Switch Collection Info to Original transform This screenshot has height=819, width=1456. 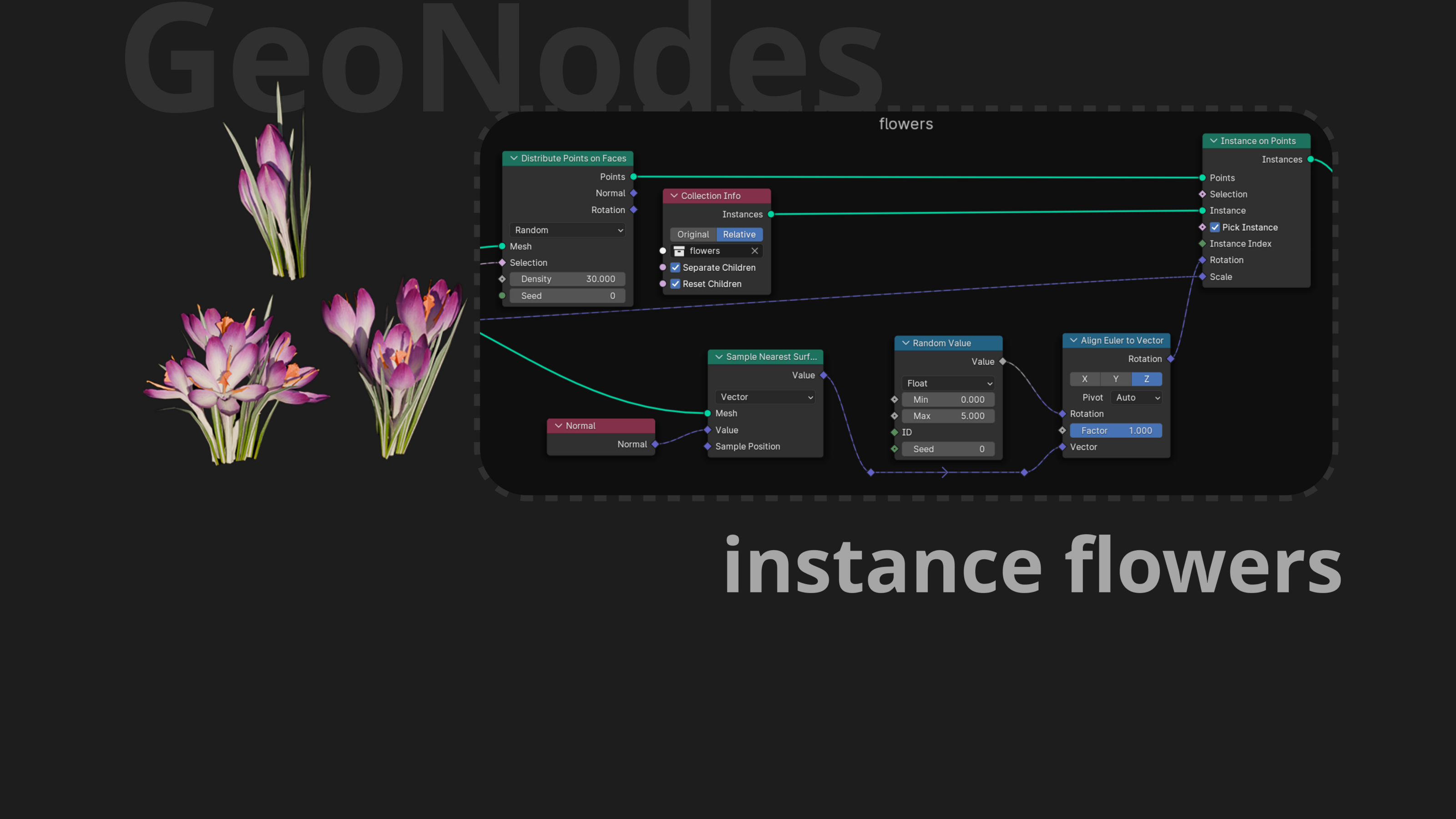coord(693,235)
